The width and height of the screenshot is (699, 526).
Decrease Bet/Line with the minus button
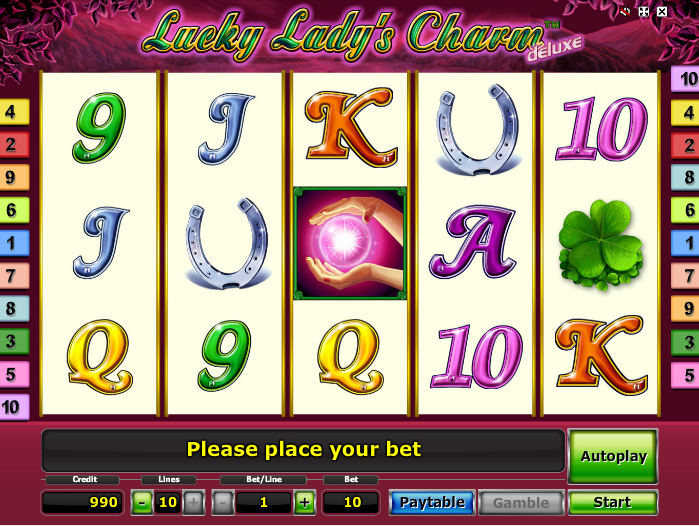pyautogui.click(x=223, y=502)
